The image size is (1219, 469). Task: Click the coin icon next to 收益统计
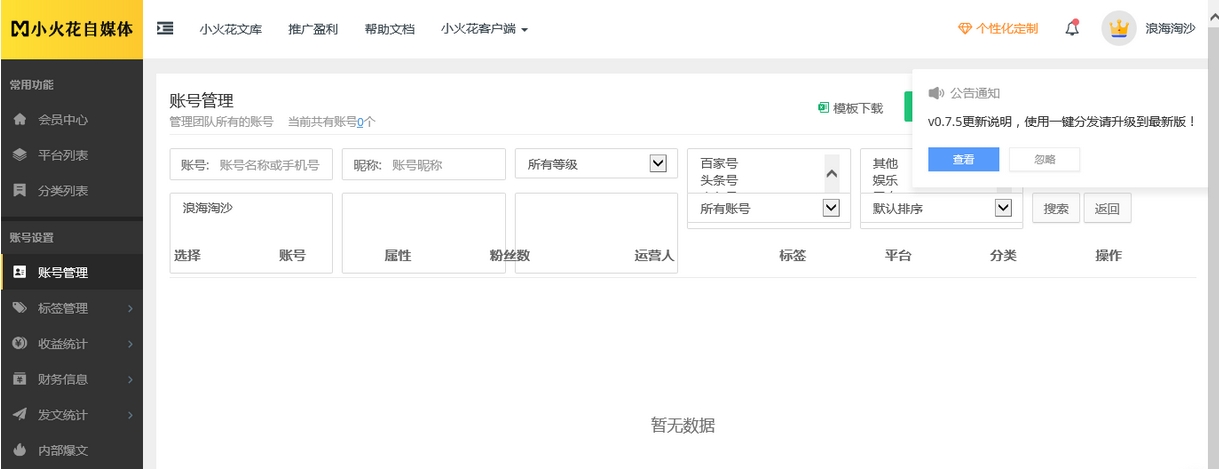[x=20, y=344]
